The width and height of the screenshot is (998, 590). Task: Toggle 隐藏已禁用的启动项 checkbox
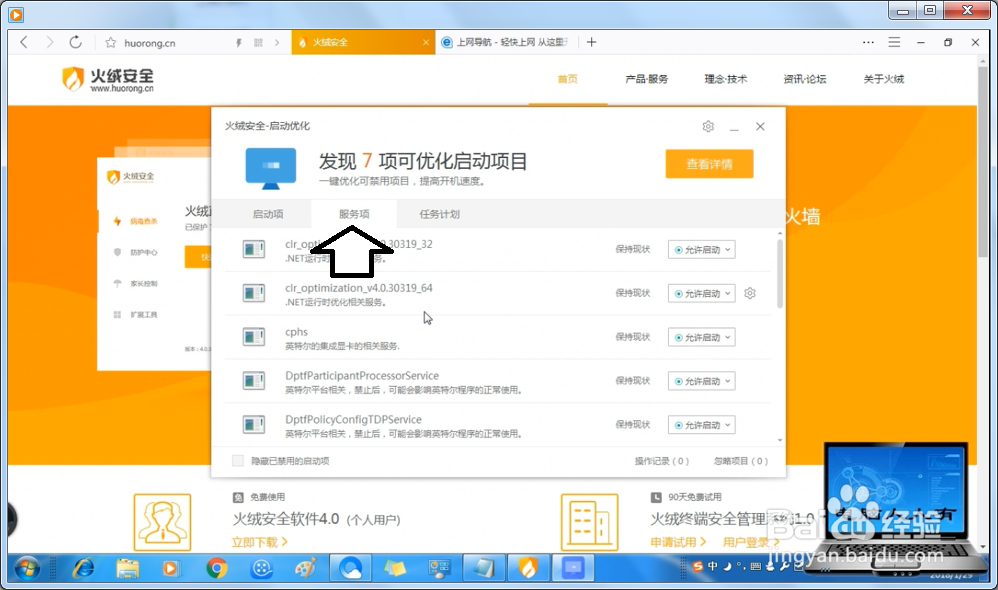tap(237, 461)
